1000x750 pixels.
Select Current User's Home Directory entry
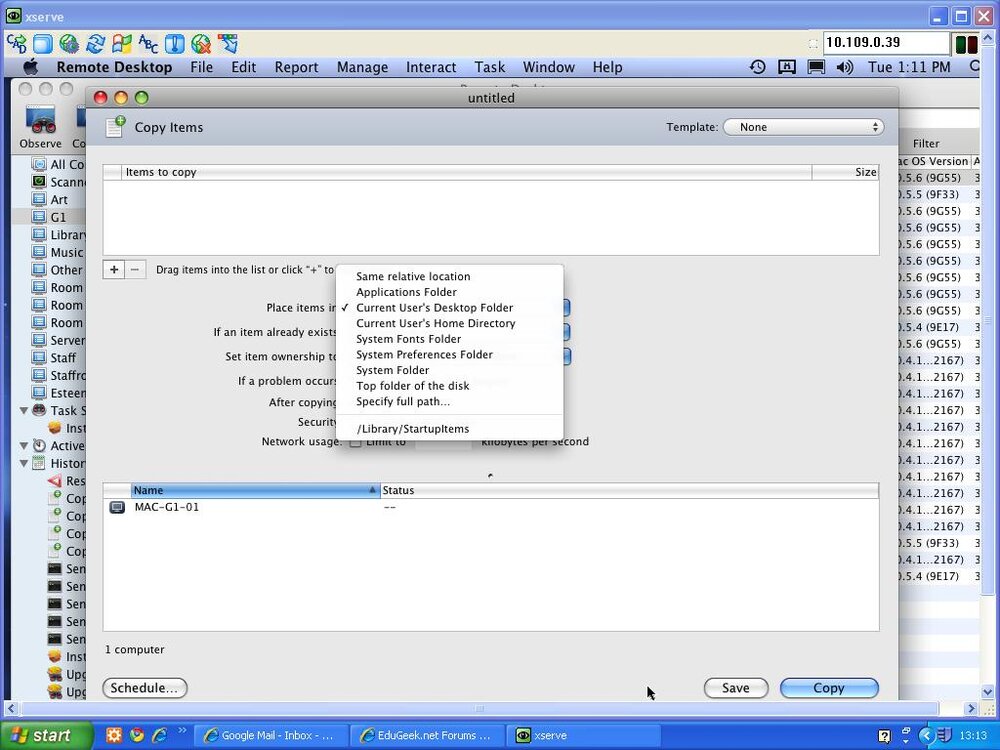pyautogui.click(x=450, y=323)
